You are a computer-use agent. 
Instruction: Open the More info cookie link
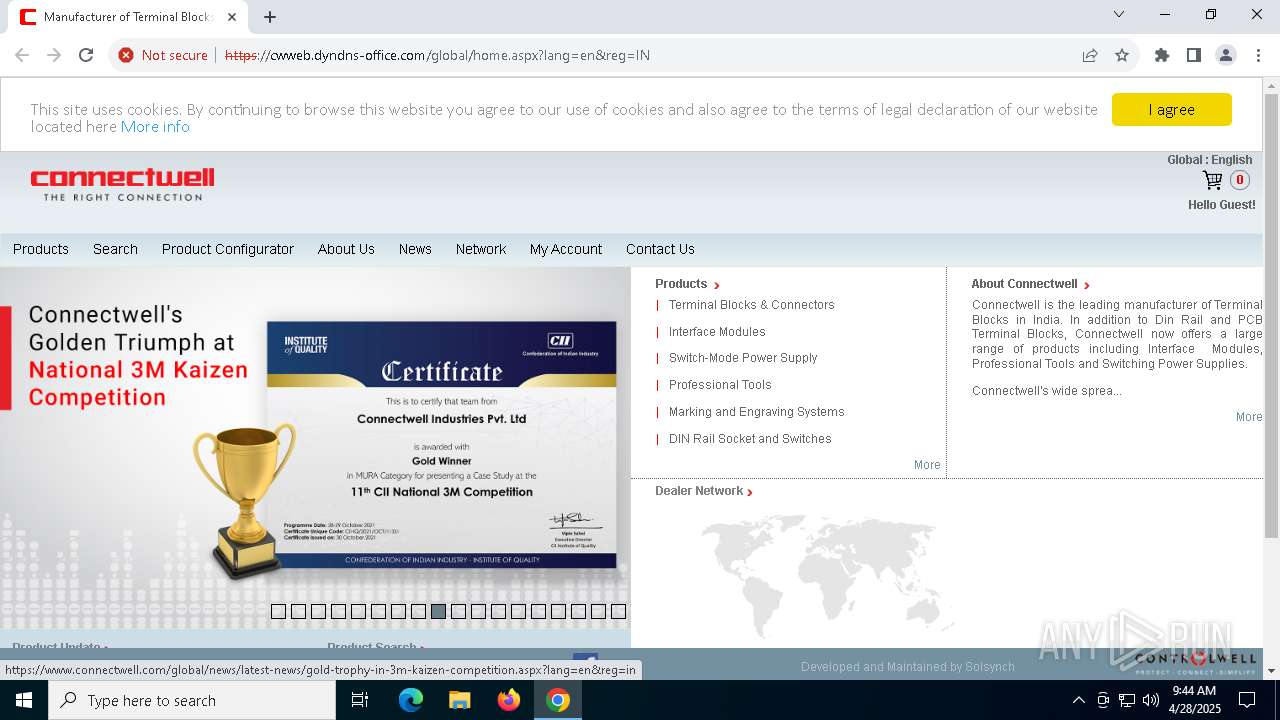tap(155, 127)
